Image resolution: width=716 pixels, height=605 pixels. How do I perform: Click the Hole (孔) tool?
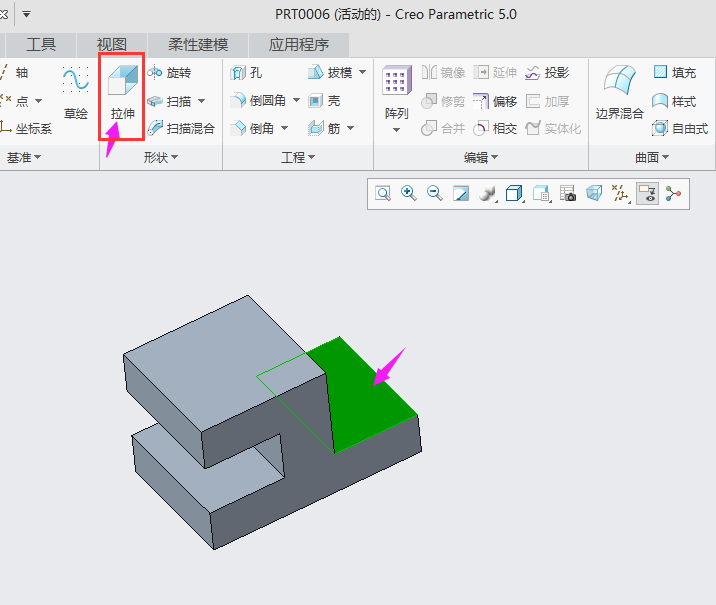247,72
